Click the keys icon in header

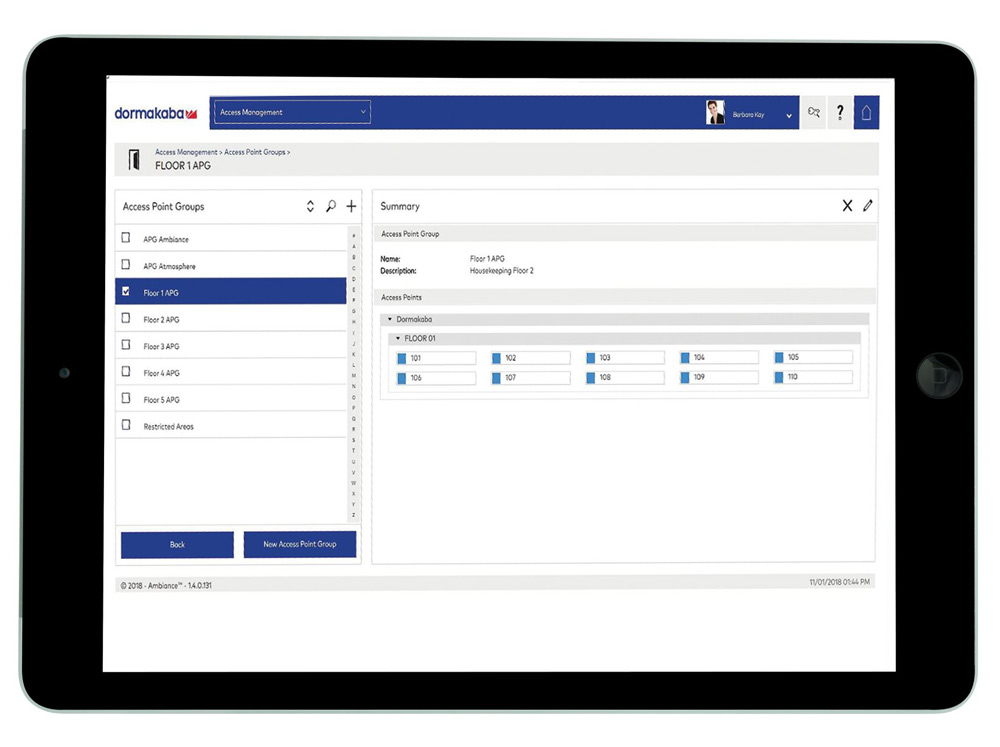click(814, 113)
